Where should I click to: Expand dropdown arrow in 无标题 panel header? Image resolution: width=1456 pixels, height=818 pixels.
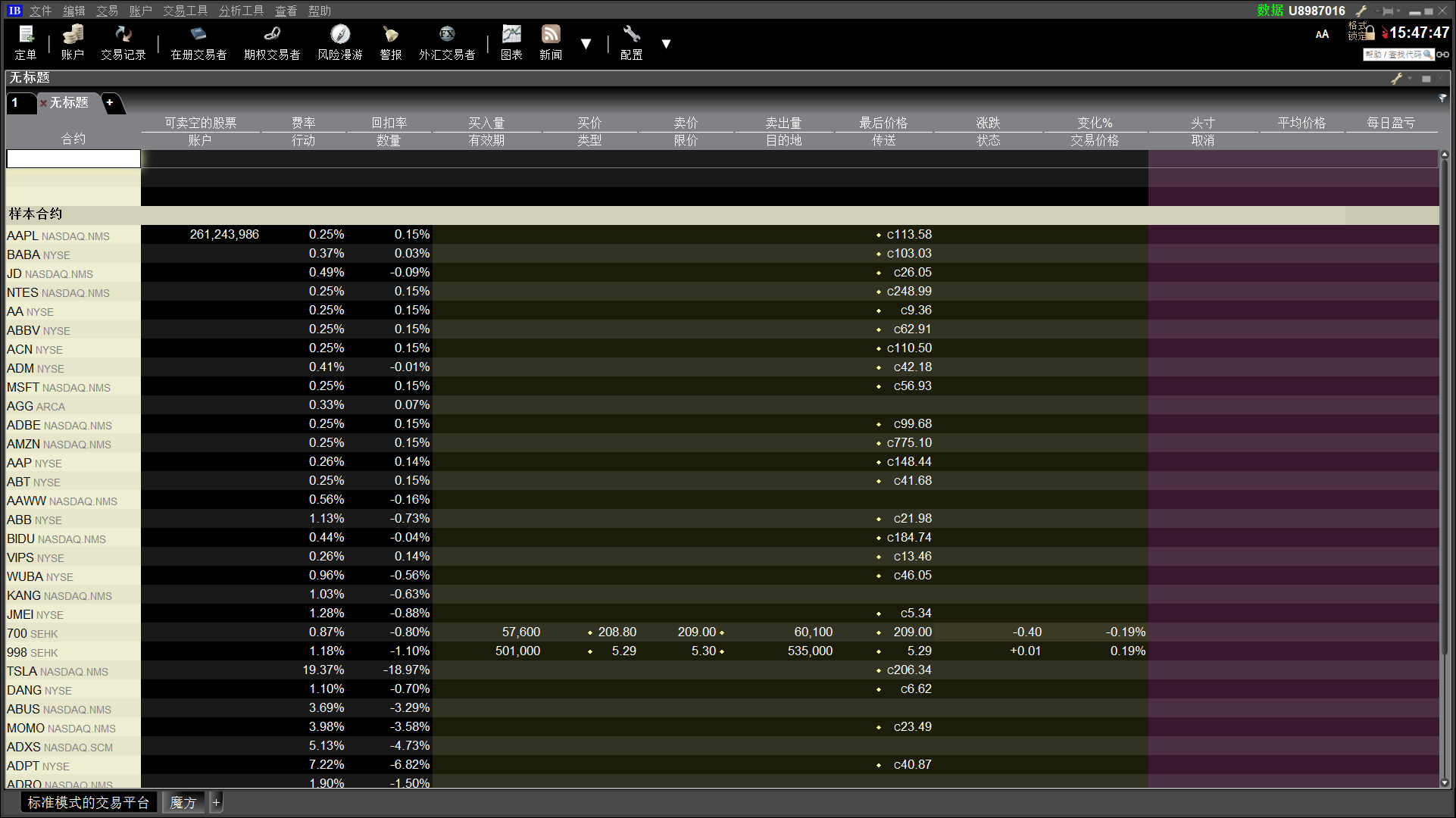pos(1410,78)
